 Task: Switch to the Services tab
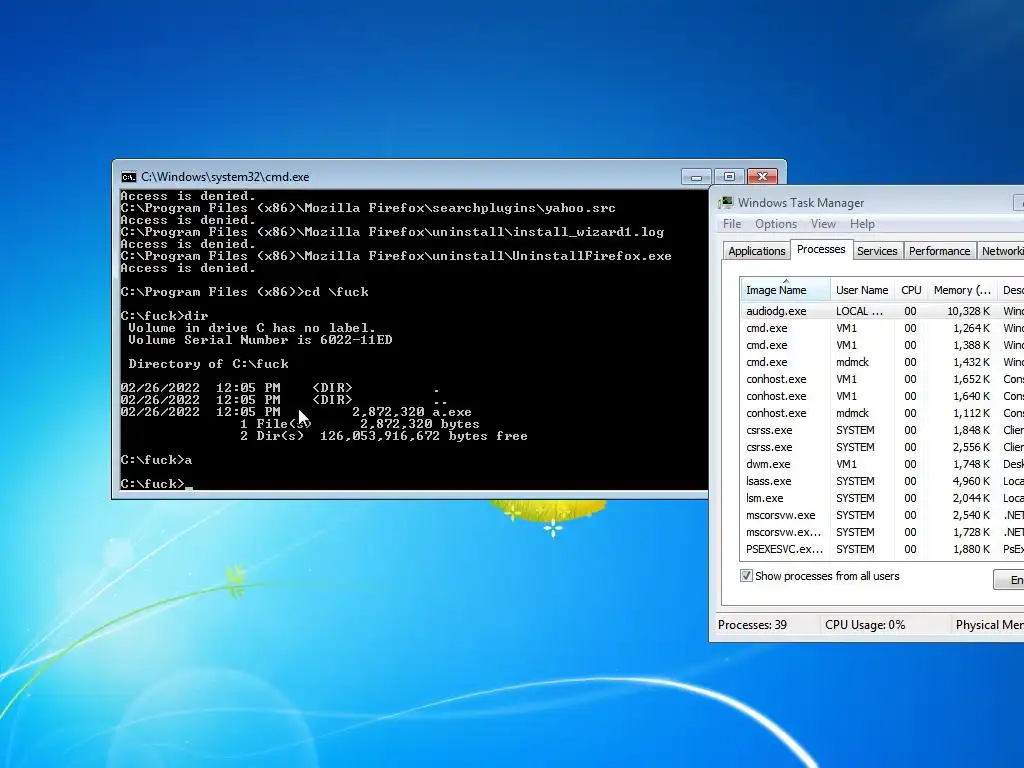pyautogui.click(x=877, y=251)
